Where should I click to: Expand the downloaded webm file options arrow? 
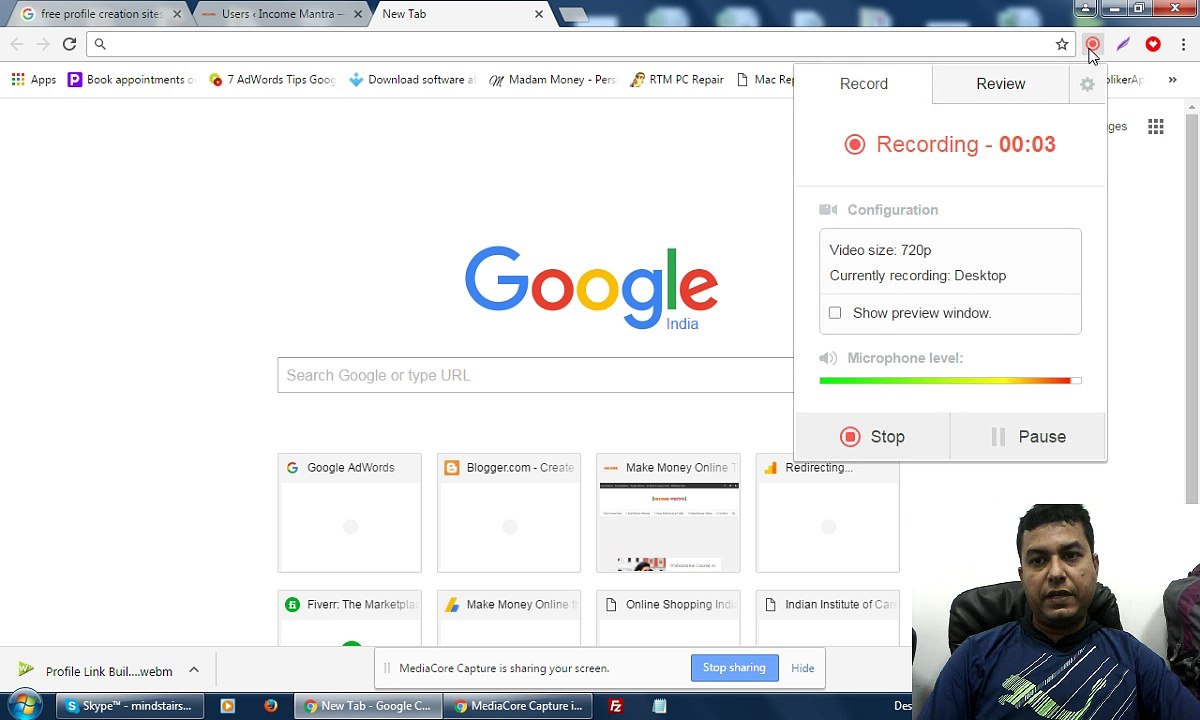click(x=194, y=670)
